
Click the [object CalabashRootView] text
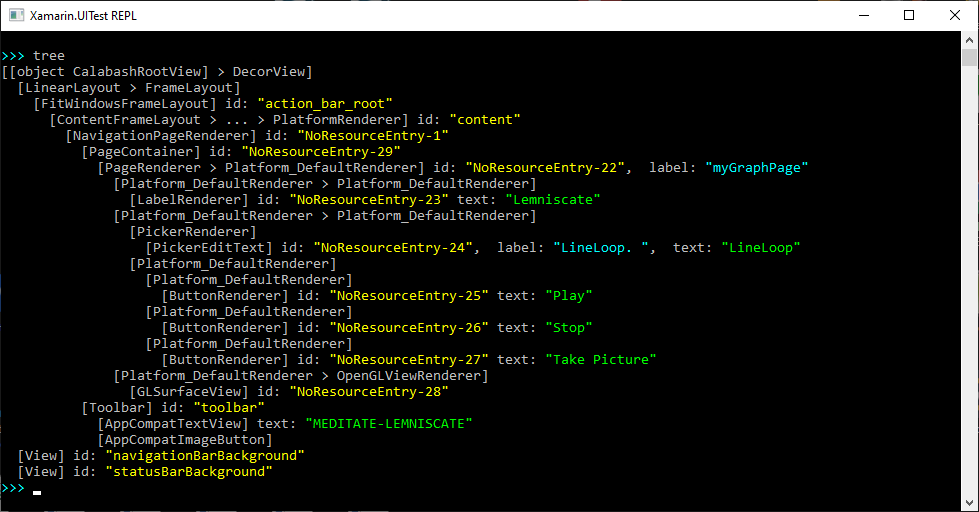coord(109,72)
